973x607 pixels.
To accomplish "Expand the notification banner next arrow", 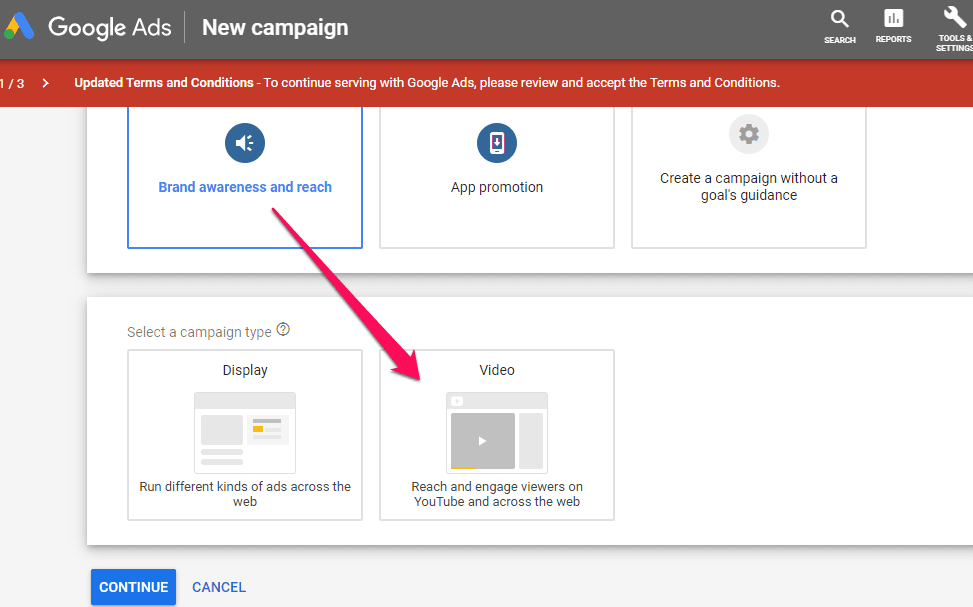I will (45, 83).
